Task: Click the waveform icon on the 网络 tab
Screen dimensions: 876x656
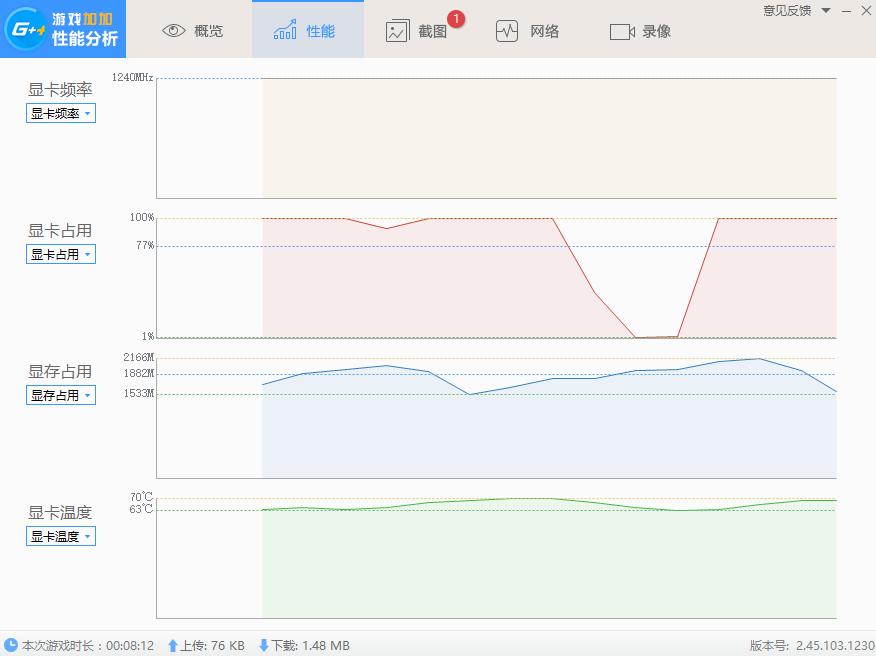Action: (x=508, y=31)
